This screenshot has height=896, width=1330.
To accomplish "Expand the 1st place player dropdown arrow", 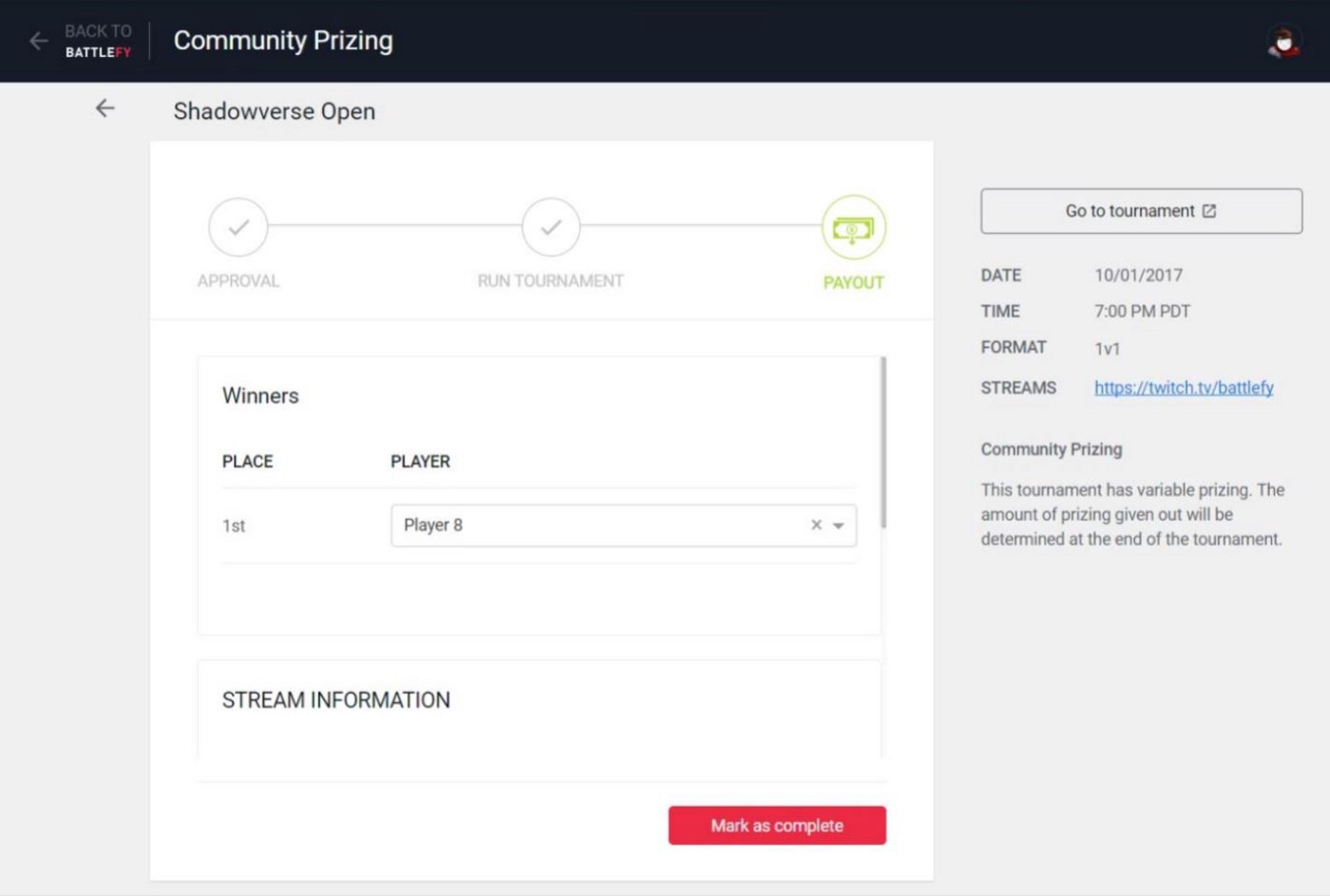I will pos(839,525).
